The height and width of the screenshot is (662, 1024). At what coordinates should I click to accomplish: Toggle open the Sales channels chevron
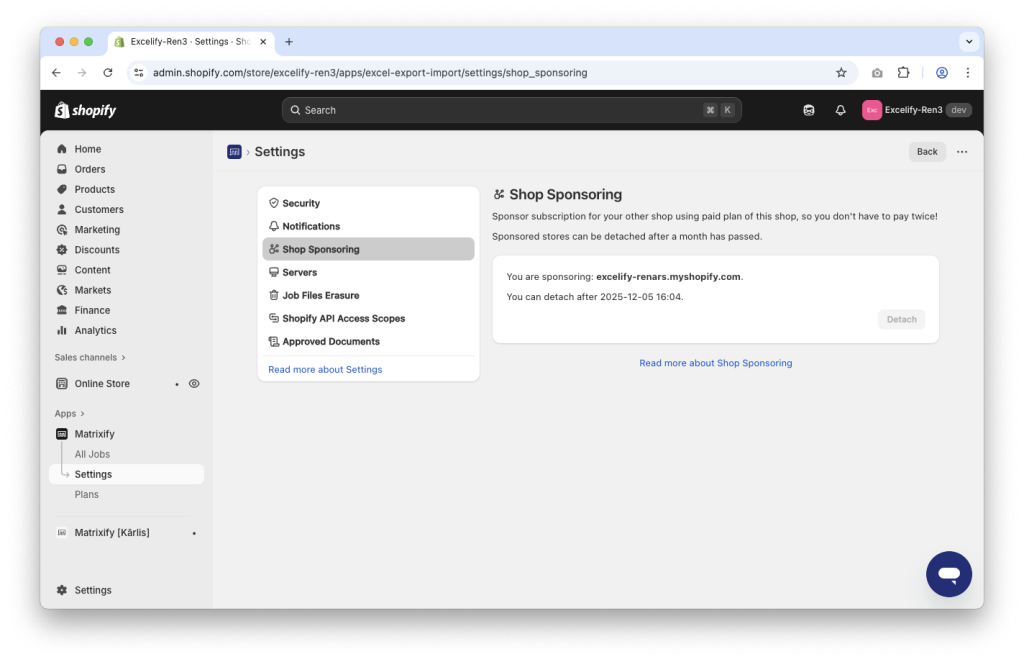pyautogui.click(x=123, y=357)
